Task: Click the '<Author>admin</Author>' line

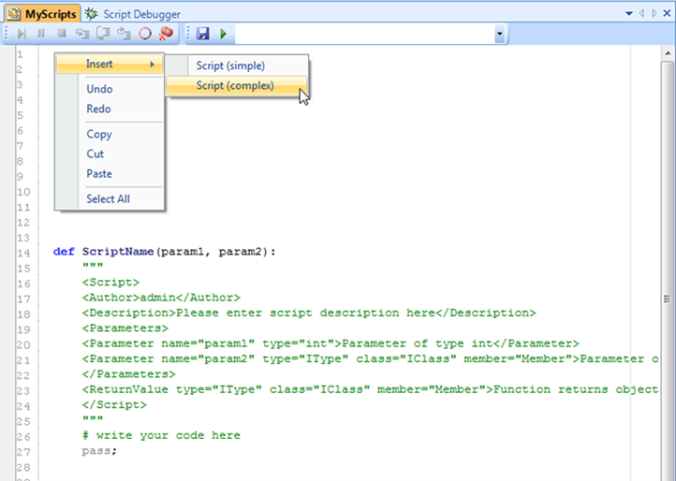Action: 161,297
